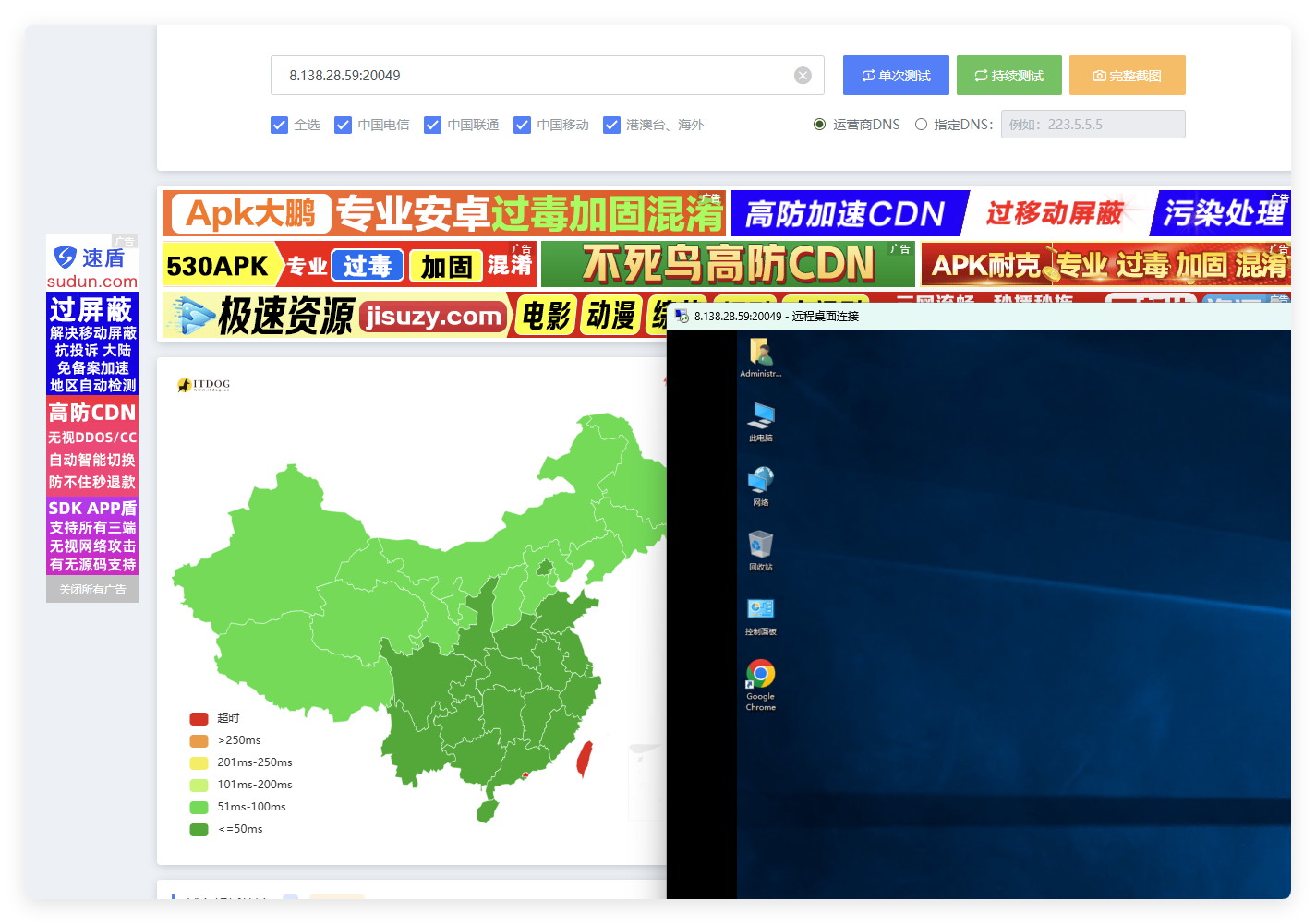The image size is (1316, 924).
Task: Click the 关闭所有广告 link in sidebar
Action: click(x=92, y=590)
